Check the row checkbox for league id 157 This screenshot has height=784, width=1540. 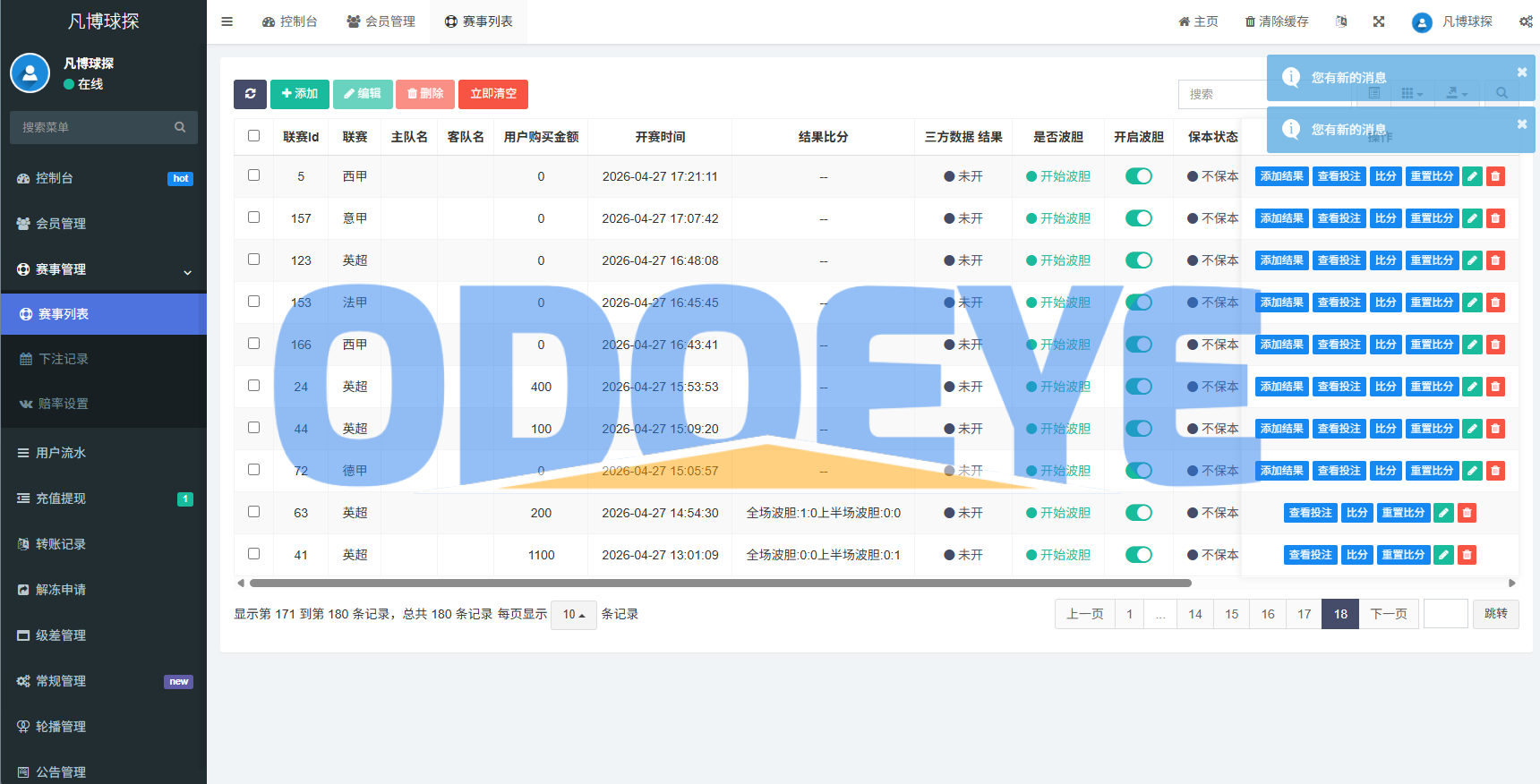point(254,217)
